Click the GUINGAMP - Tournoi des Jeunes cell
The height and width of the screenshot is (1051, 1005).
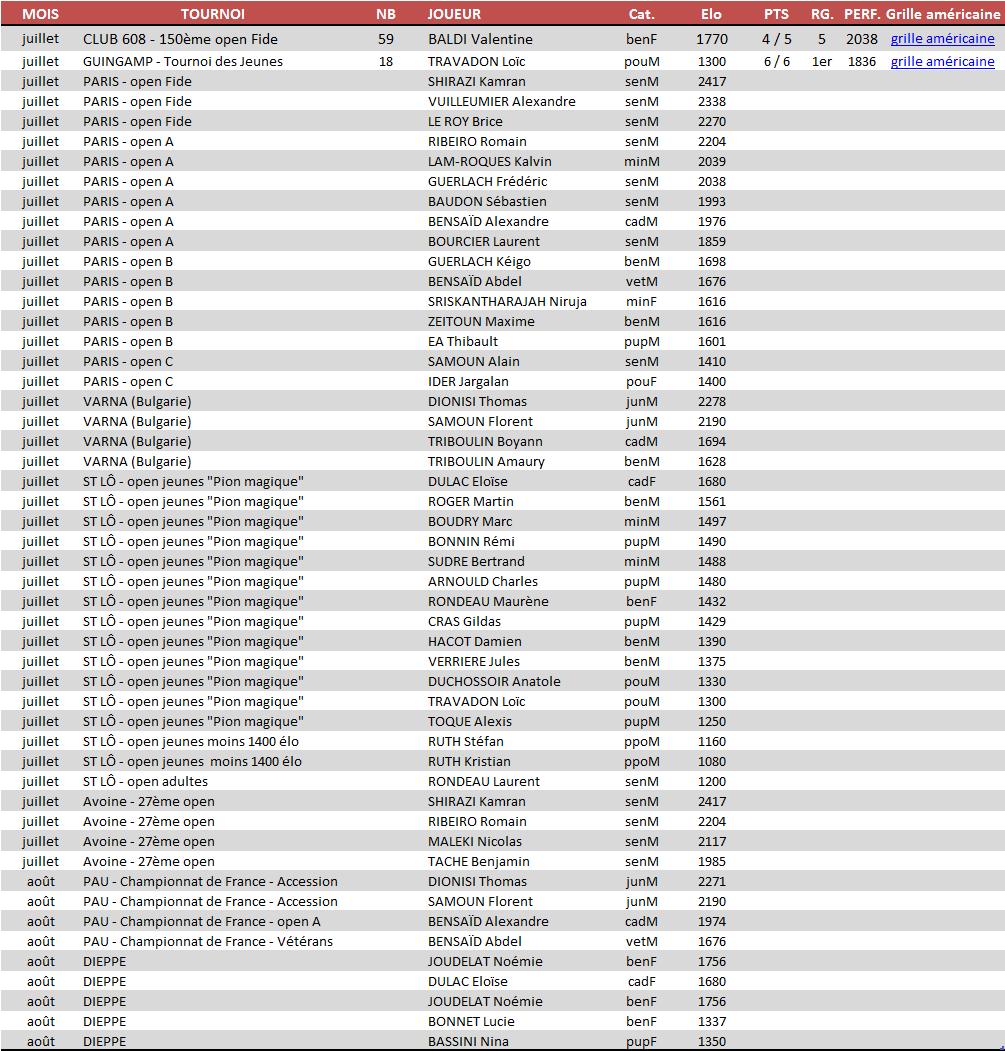pyautogui.click(x=182, y=61)
